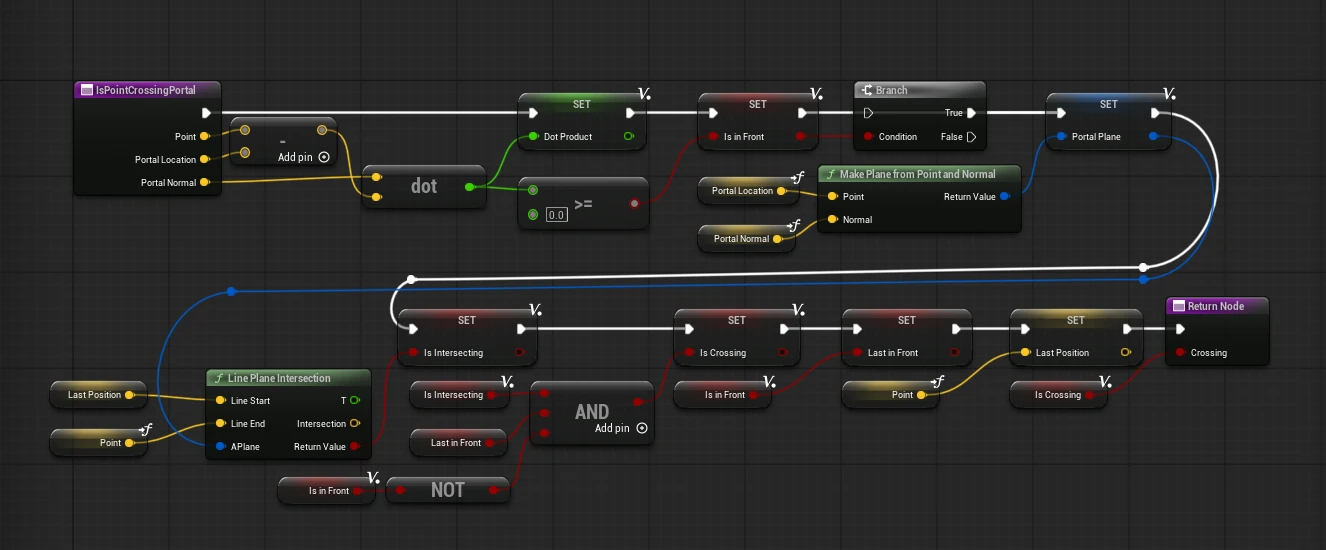Select the dot product node

[424, 186]
